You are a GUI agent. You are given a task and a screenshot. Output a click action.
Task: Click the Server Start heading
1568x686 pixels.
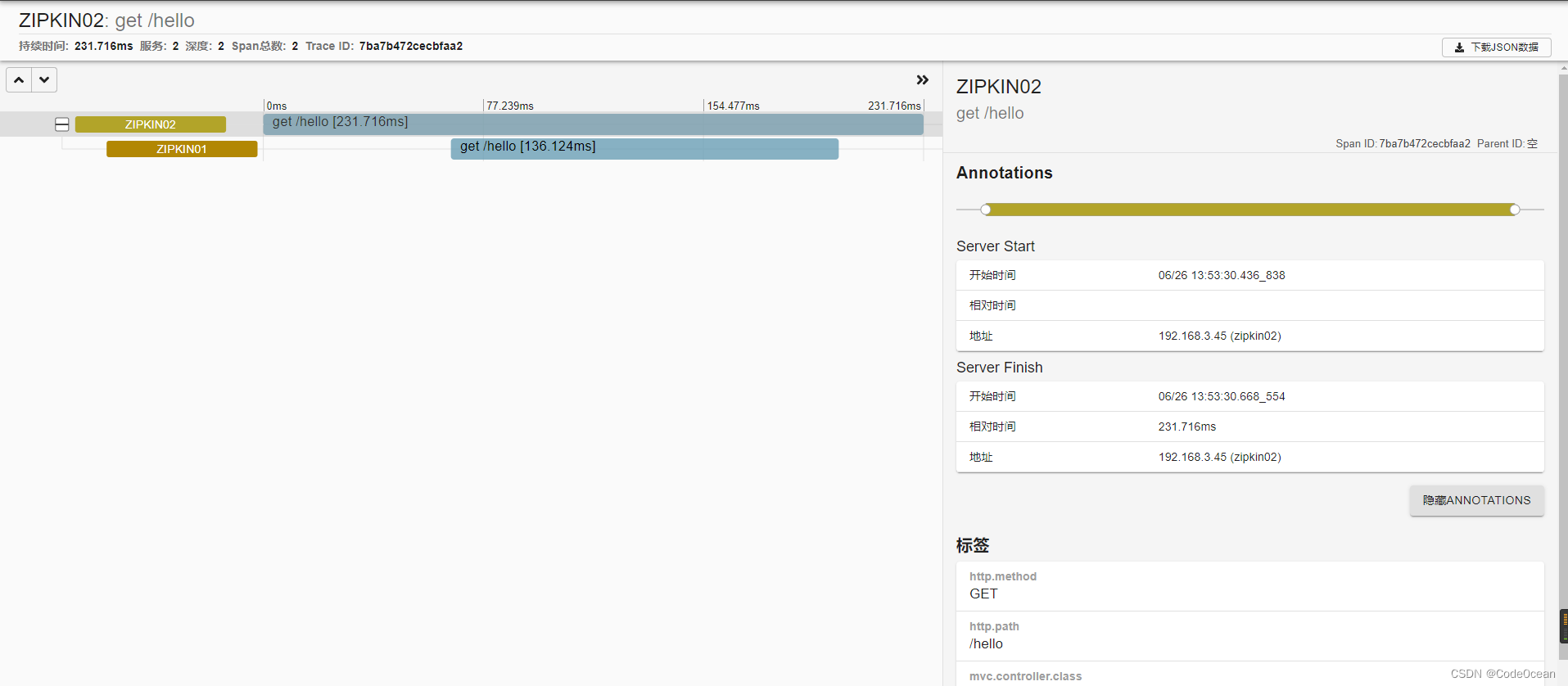tap(996, 246)
